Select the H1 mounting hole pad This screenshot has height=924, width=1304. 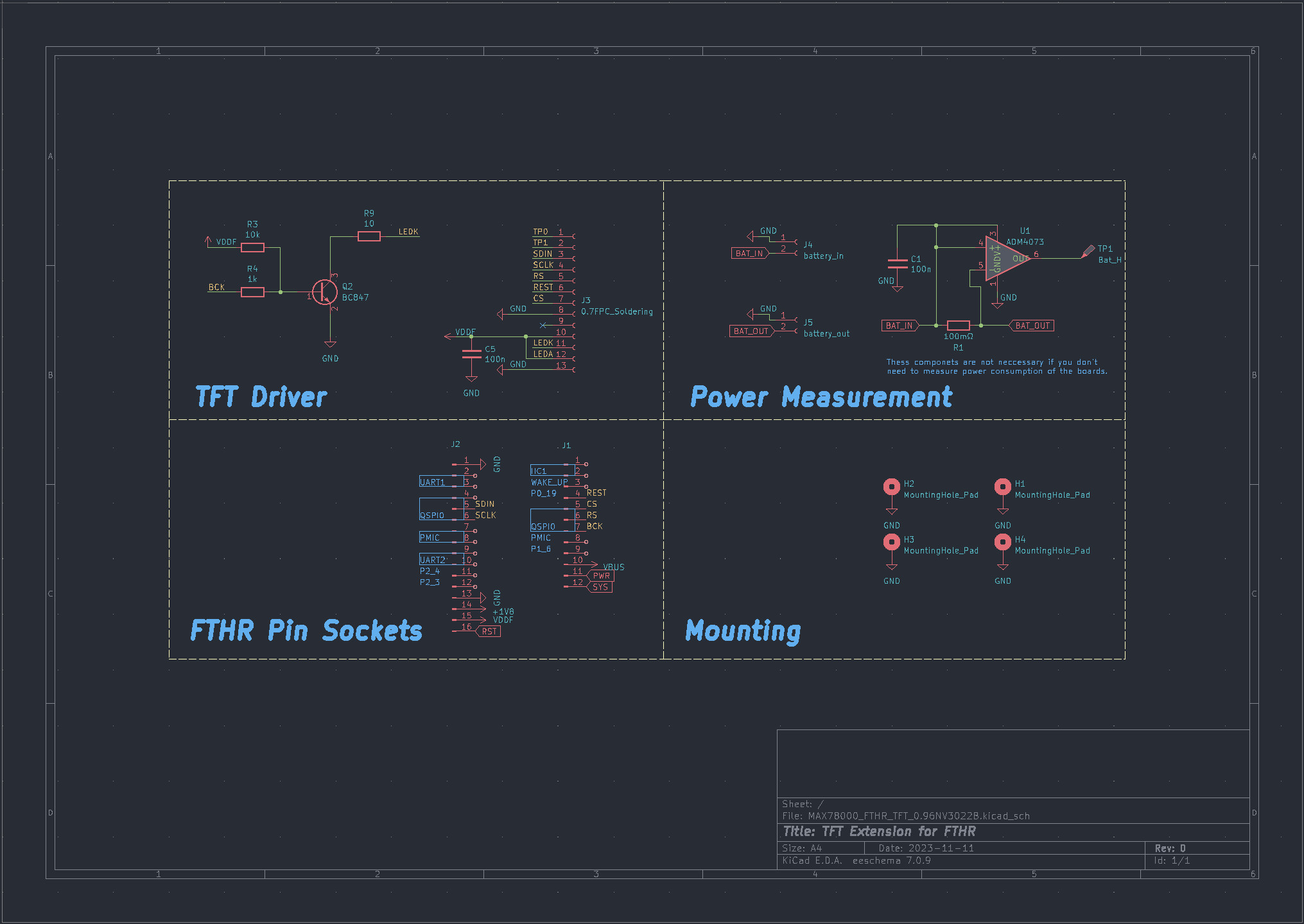pos(1002,487)
